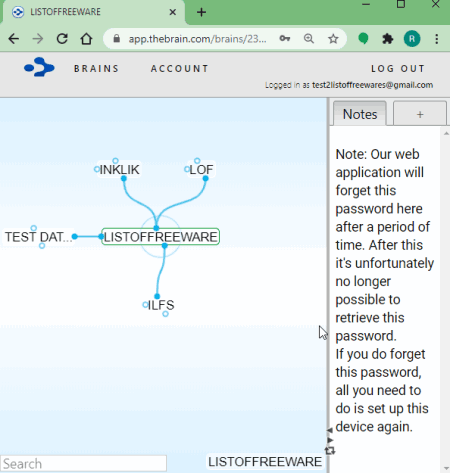
Task: Open Chrome's three-dot menu
Action: pyautogui.click(x=437, y=39)
